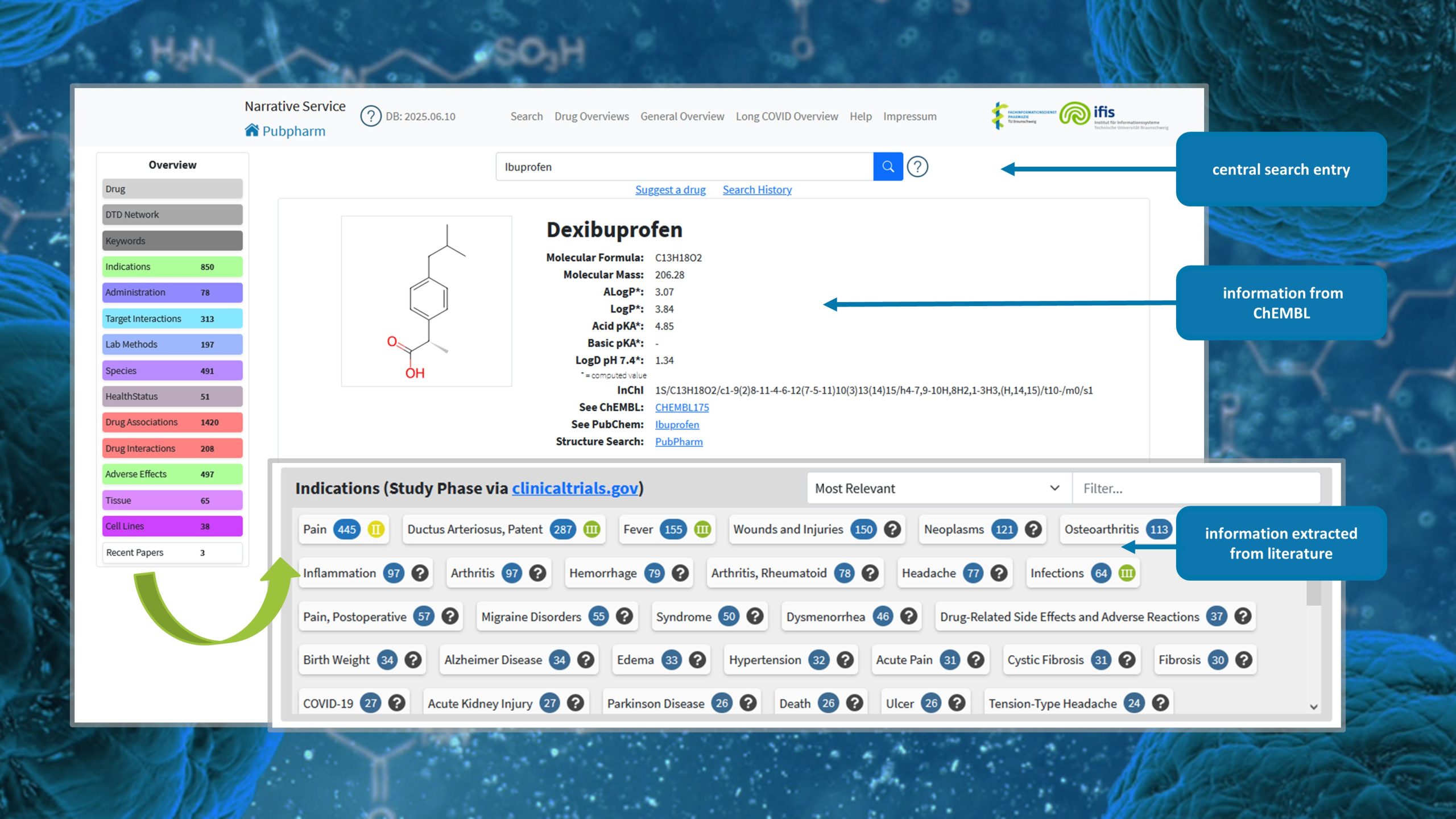Screen dimensions: 1456x819
Task: Click the help icon next to DB date
Action: pyautogui.click(x=371, y=116)
